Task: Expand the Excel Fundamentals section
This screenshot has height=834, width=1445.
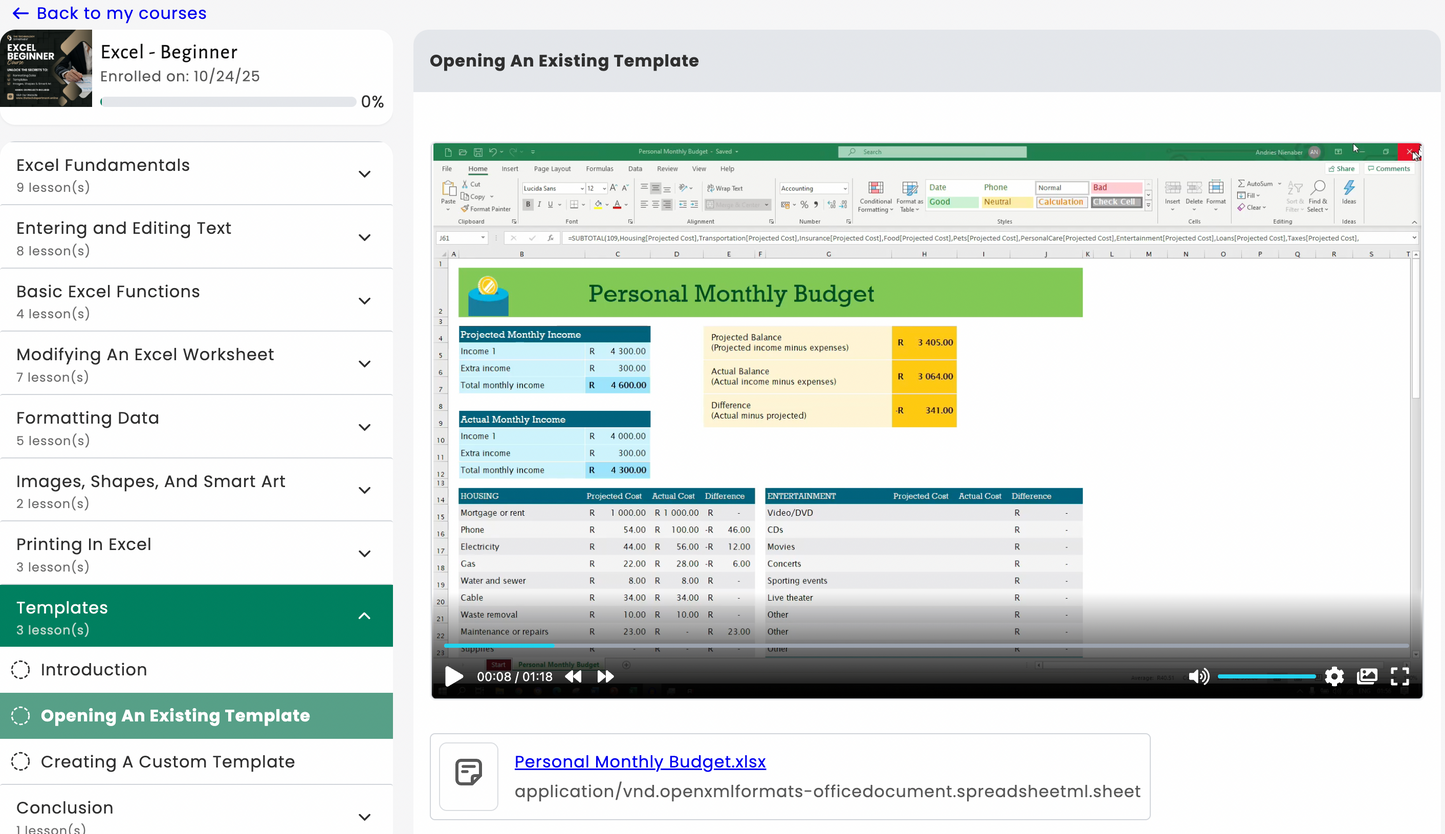Action: coord(365,173)
